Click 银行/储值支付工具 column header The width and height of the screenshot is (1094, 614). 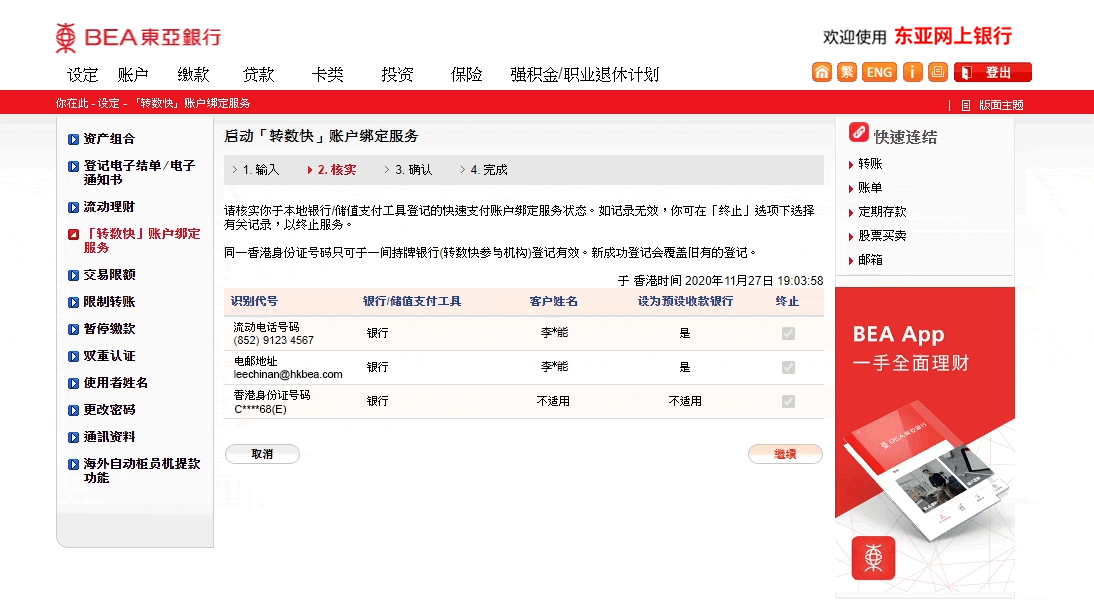[412, 301]
